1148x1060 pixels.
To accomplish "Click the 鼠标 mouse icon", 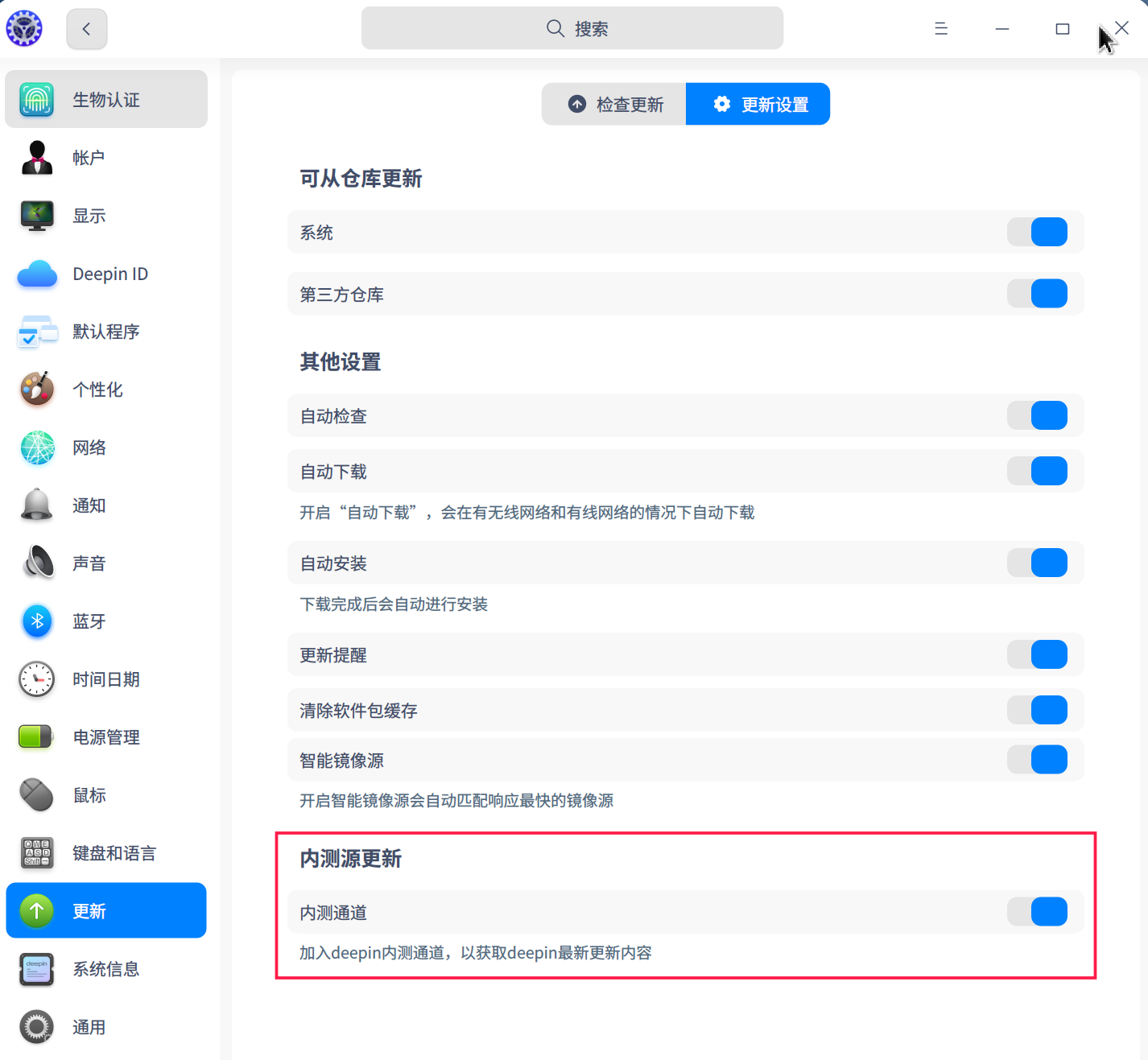I will click(x=37, y=795).
